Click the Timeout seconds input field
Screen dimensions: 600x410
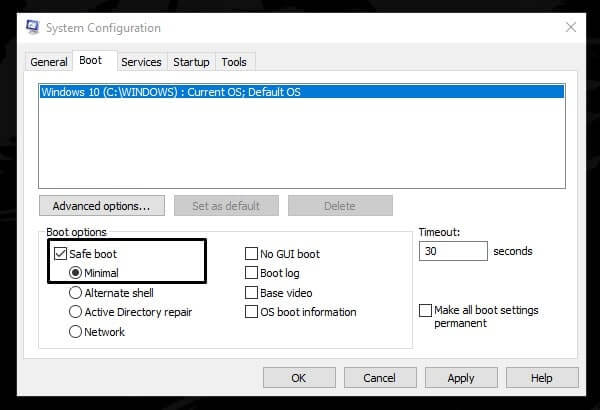[x=453, y=251]
